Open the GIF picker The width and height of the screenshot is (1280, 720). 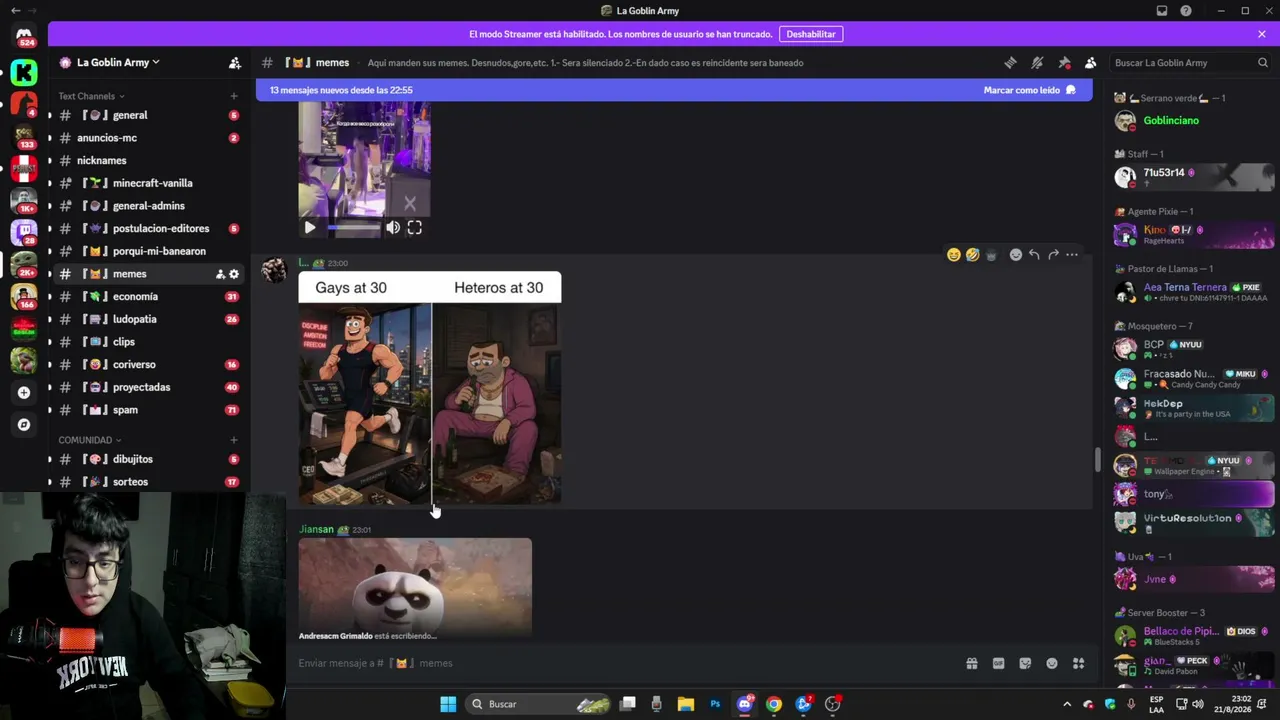click(998, 663)
